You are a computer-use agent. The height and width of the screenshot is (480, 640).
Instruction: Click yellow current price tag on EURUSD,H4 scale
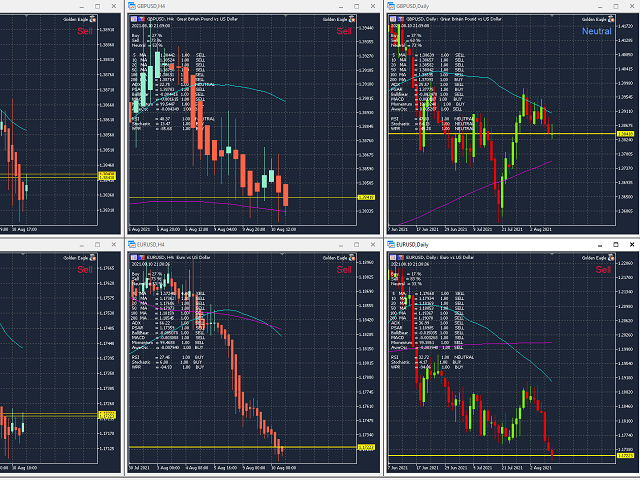pos(366,447)
